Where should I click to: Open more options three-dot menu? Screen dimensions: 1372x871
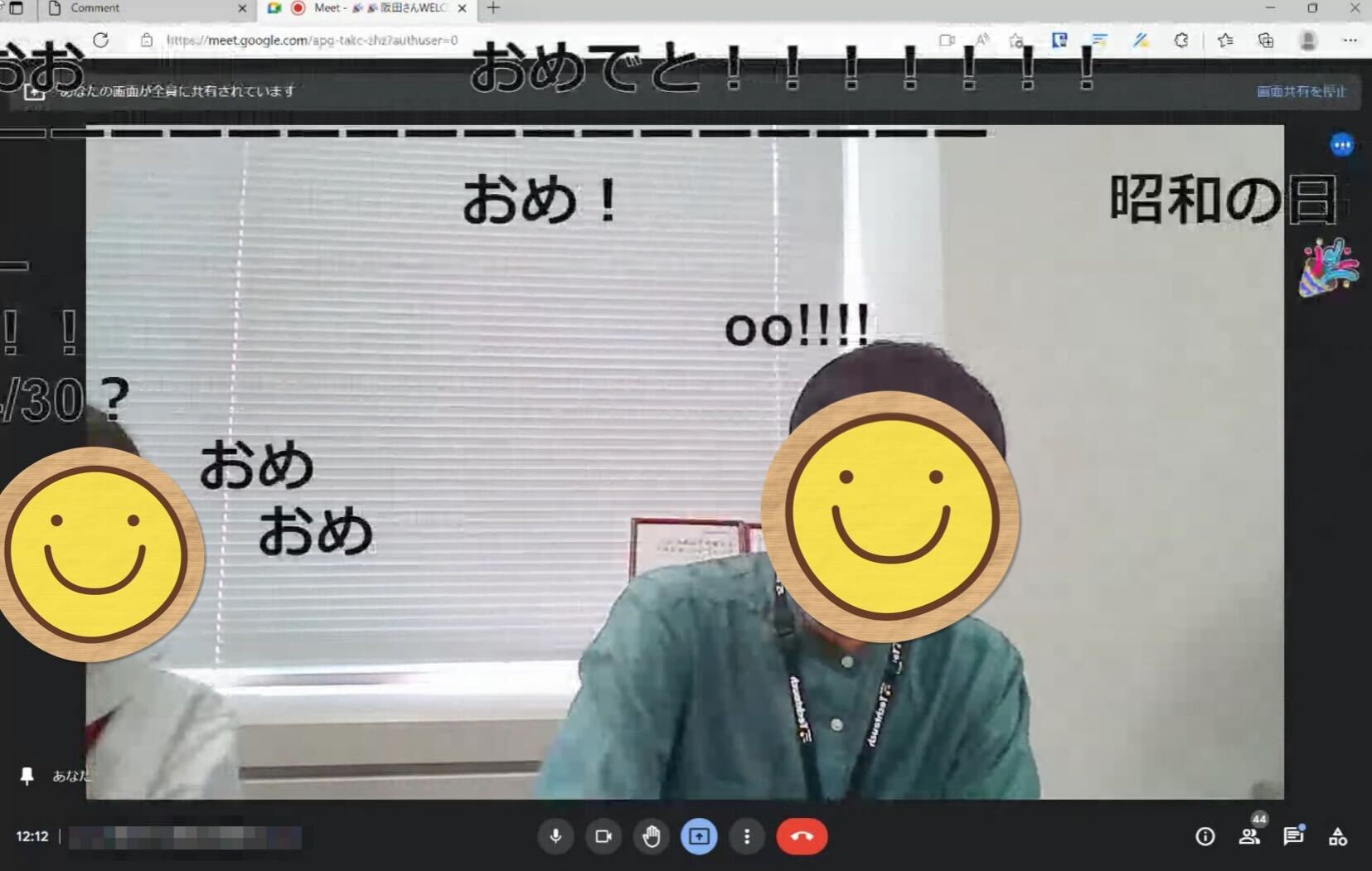point(747,836)
